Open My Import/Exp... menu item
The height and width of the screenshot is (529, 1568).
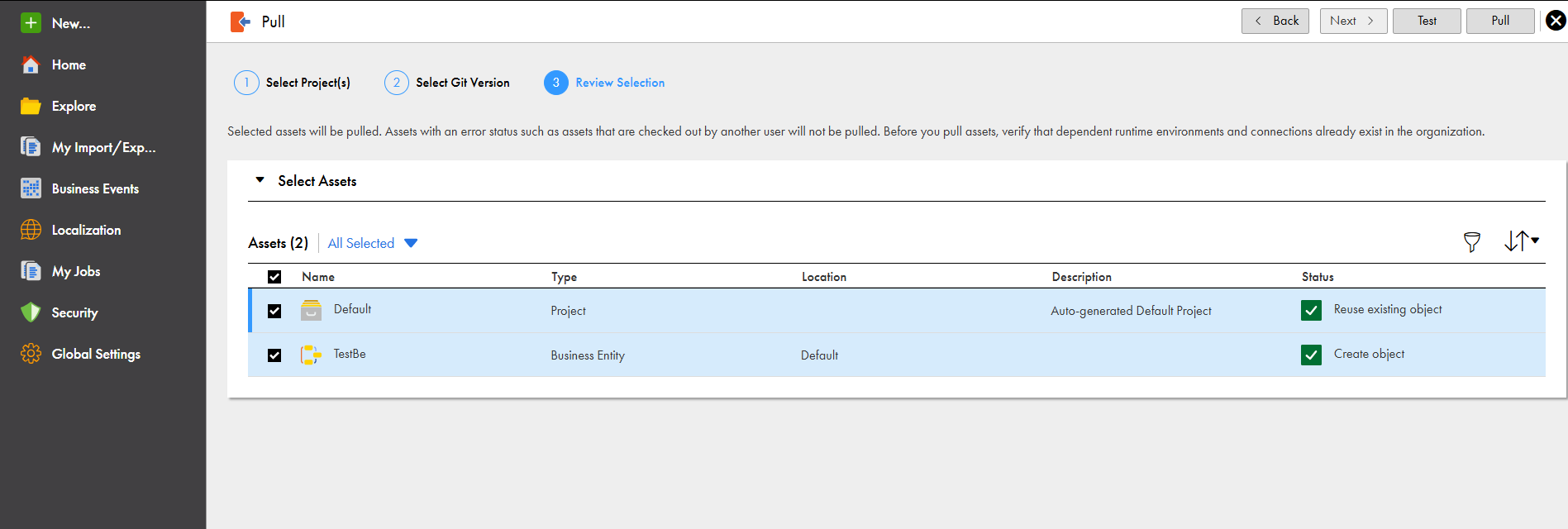(103, 147)
